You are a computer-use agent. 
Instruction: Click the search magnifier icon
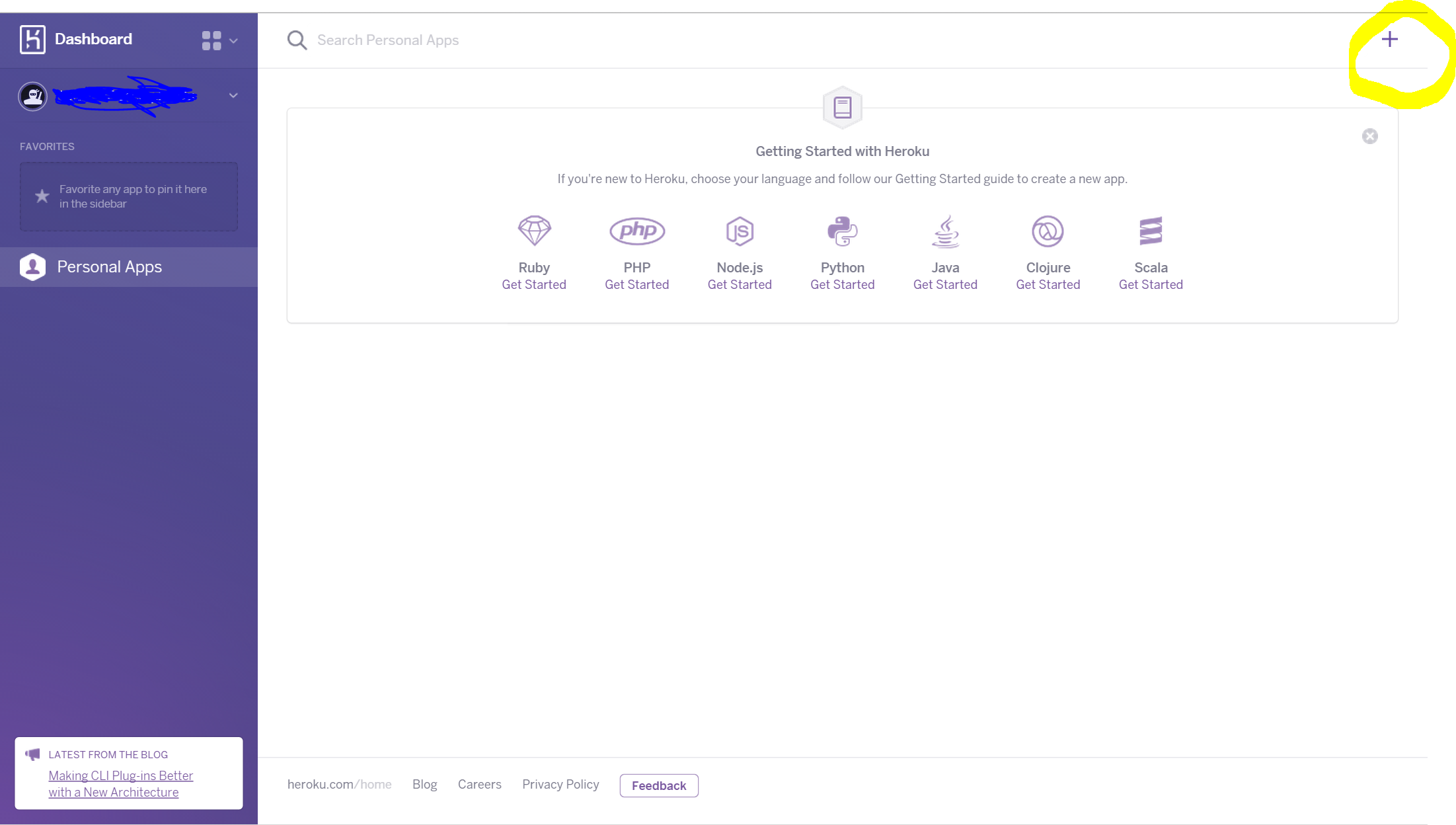pos(297,40)
